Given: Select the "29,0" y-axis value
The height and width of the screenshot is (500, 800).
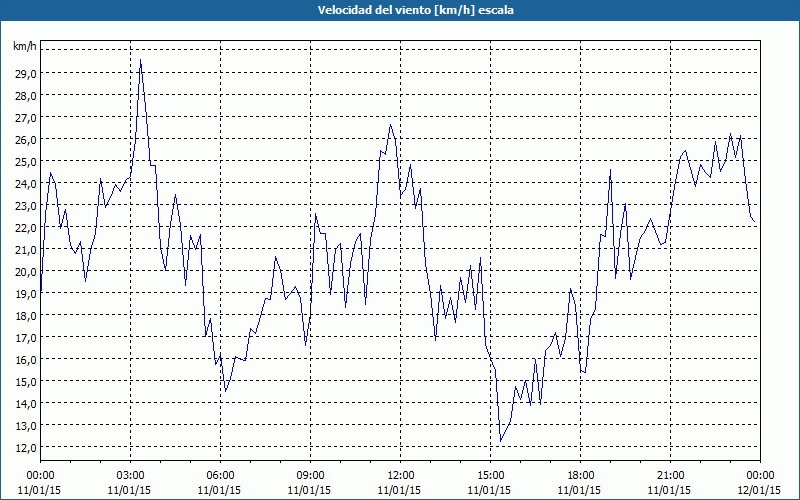Looking at the screenshot, I should [x=26, y=73].
